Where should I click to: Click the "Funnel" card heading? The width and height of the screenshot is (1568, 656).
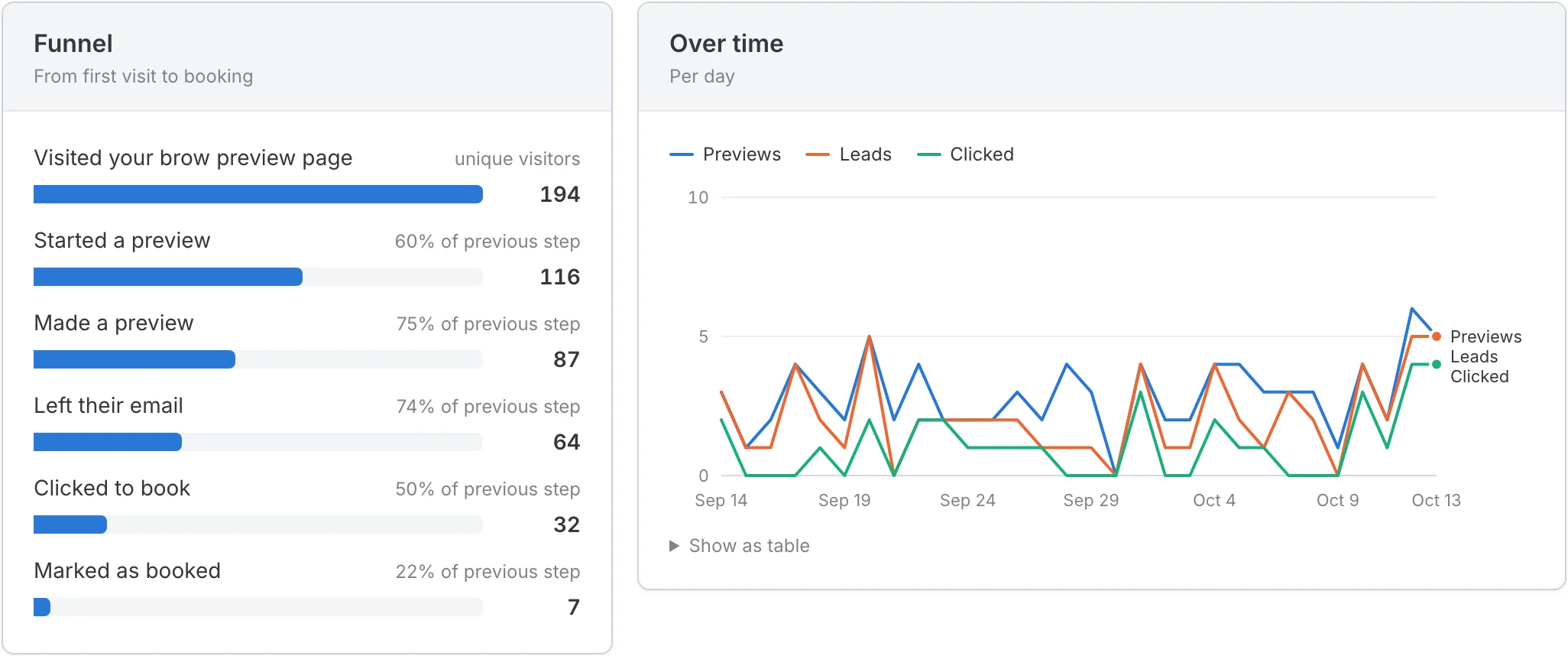(x=73, y=44)
